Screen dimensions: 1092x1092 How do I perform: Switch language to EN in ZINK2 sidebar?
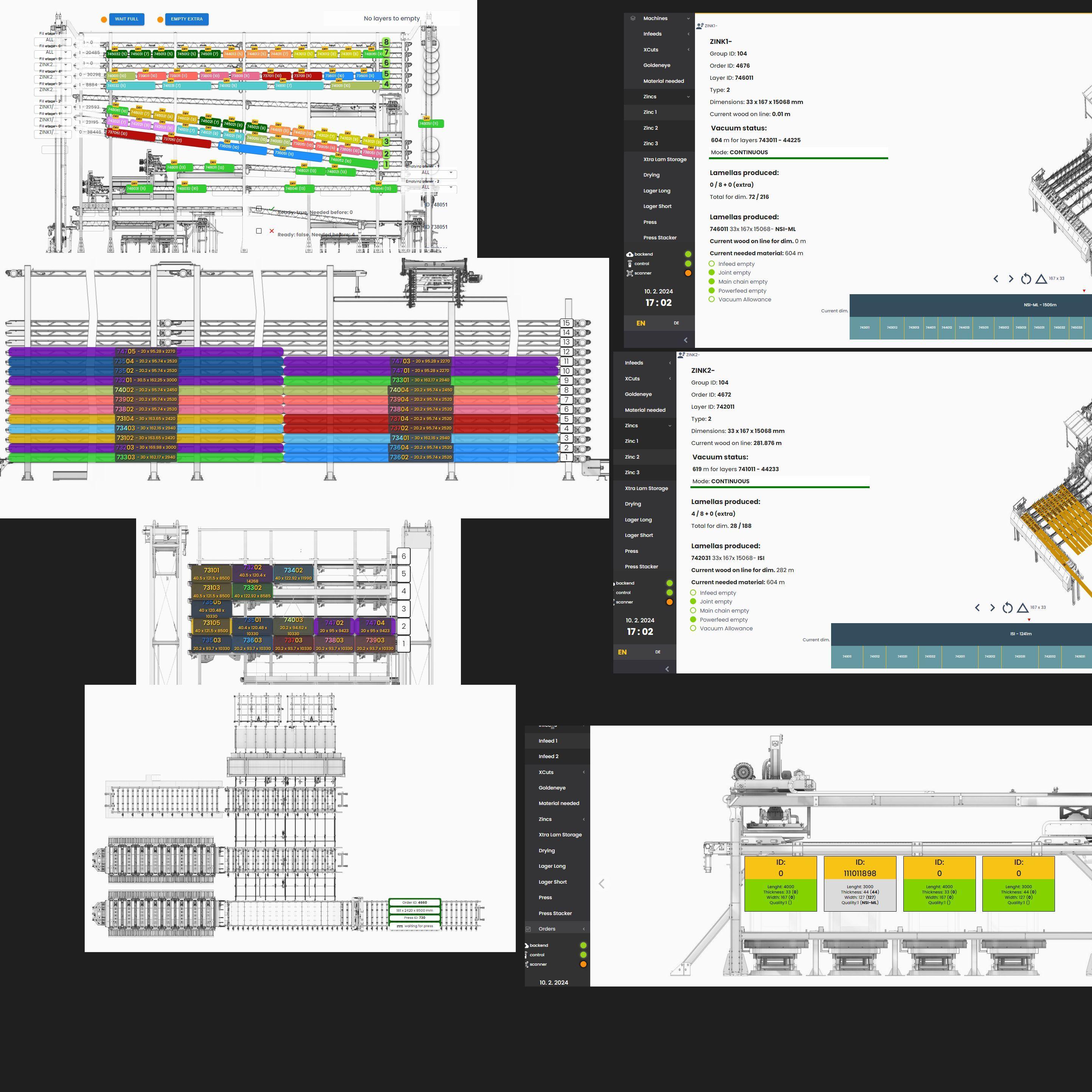tap(622, 652)
